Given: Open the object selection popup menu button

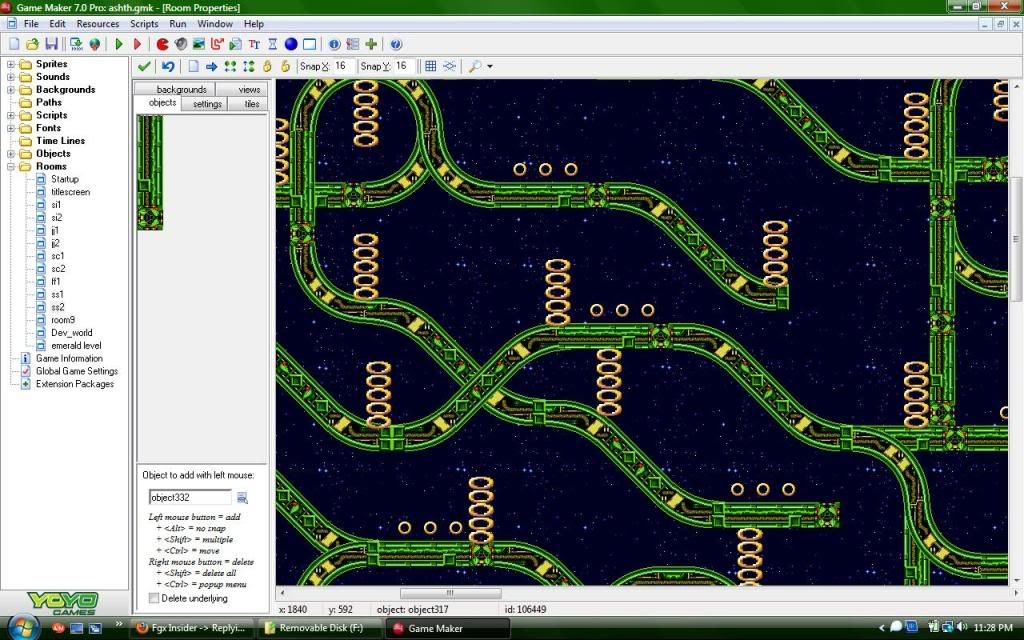Looking at the screenshot, I should pos(242,497).
